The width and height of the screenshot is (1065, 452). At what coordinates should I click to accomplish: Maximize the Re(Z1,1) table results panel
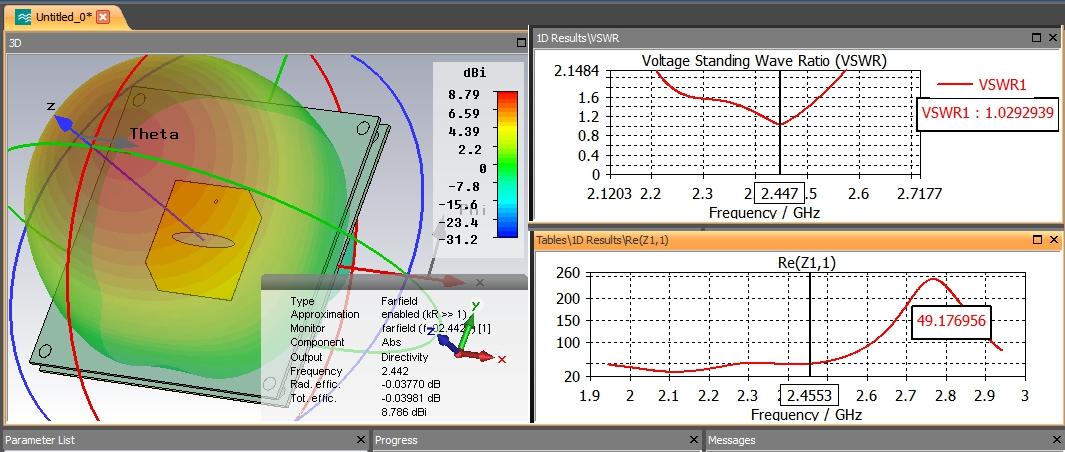tap(1037, 240)
